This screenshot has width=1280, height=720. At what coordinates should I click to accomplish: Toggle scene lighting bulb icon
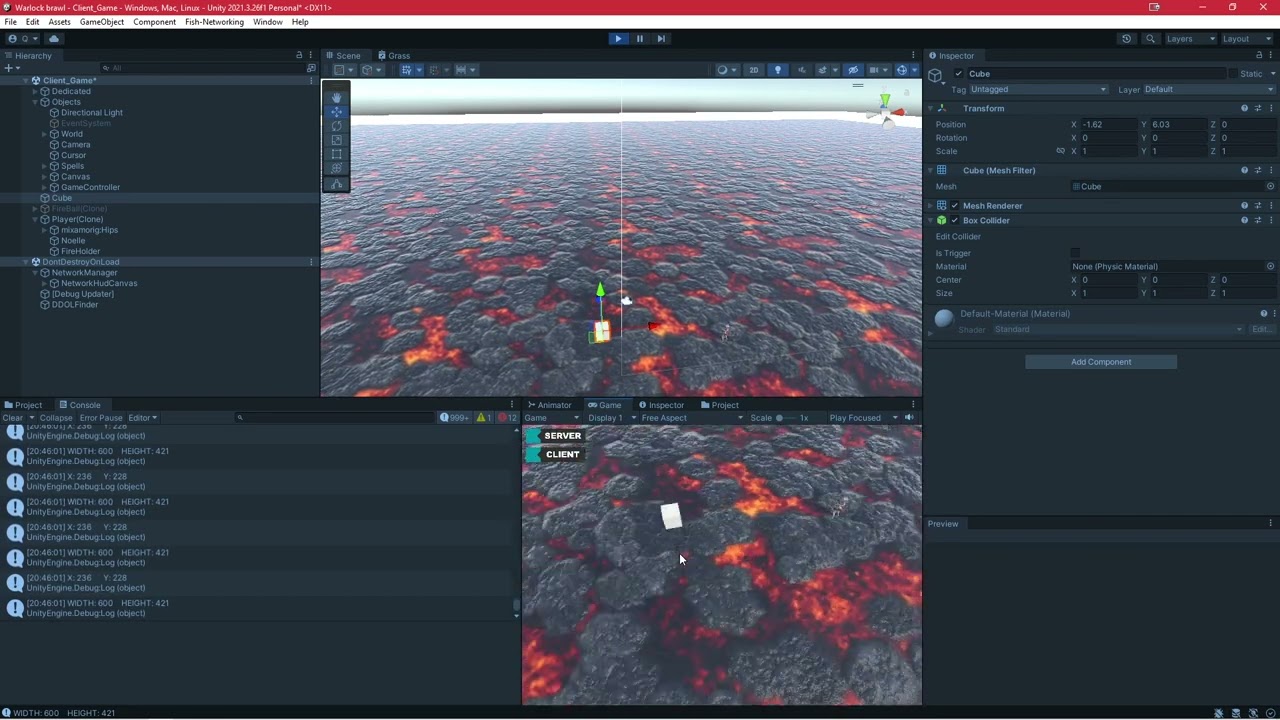pos(777,70)
